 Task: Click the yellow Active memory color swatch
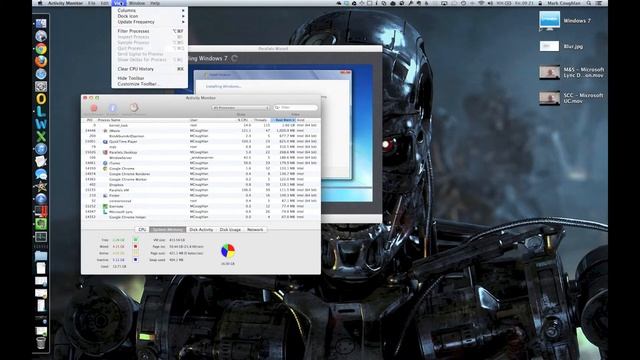(136, 253)
